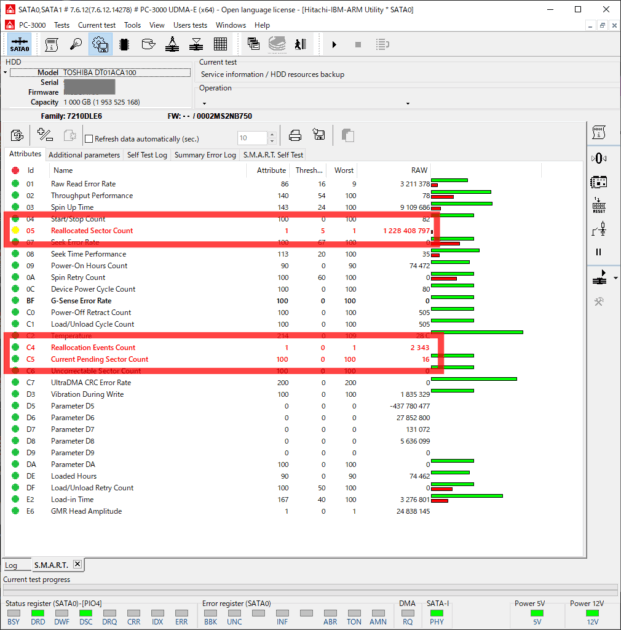The height and width of the screenshot is (630, 621).
Task: Open the sector grid map icon
Action: (x=220, y=44)
